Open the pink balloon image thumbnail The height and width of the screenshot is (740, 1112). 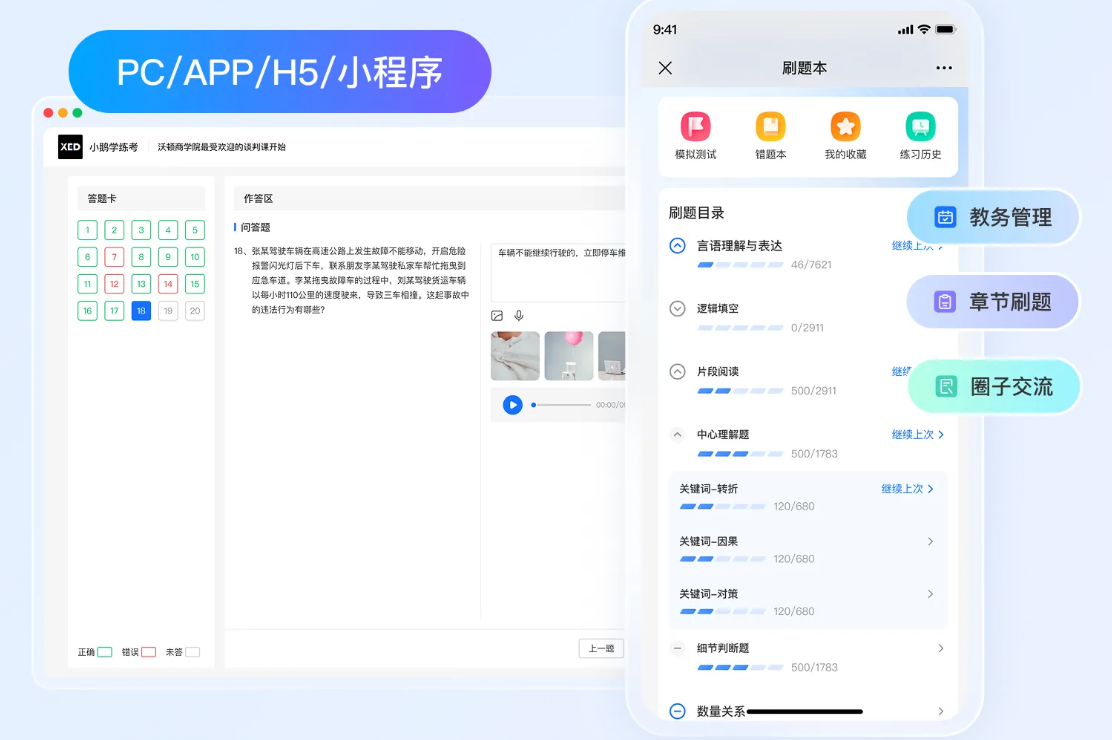point(569,356)
